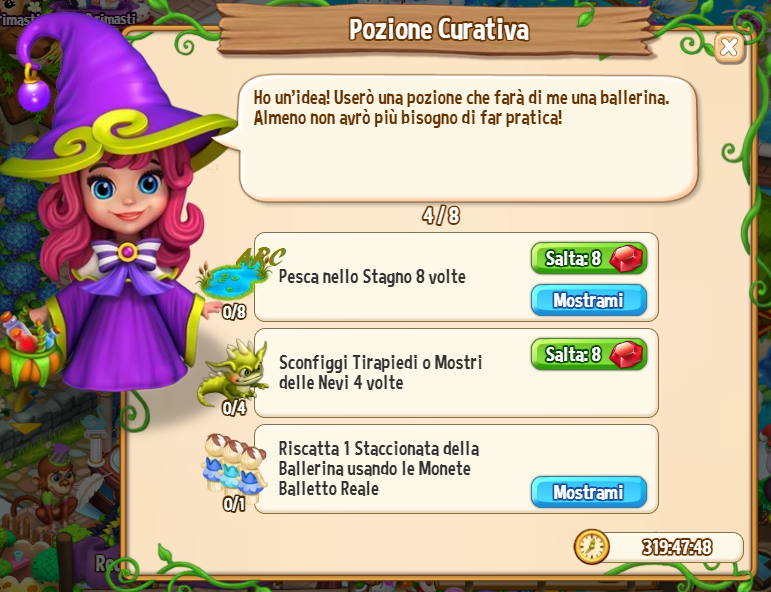Select the 'Pesca nello Stagno 8 volte' task row
This screenshot has height=592, width=771.
(x=456, y=277)
